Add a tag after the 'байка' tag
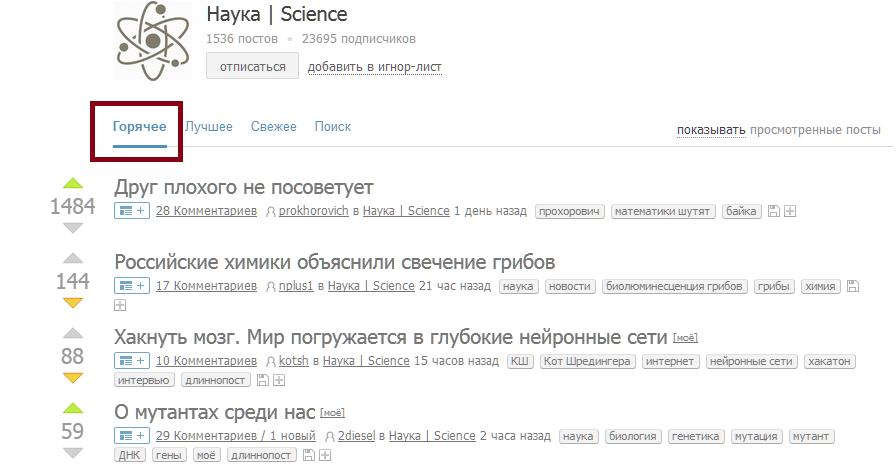Screen dimensions: 896x470 (x=790, y=211)
